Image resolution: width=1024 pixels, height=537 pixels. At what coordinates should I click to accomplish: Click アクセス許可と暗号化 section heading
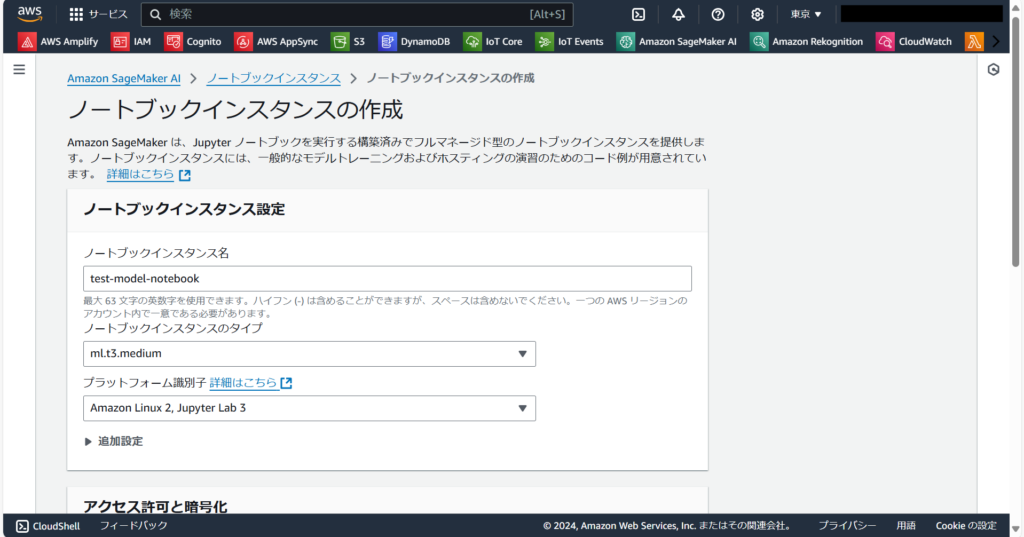tap(155, 506)
